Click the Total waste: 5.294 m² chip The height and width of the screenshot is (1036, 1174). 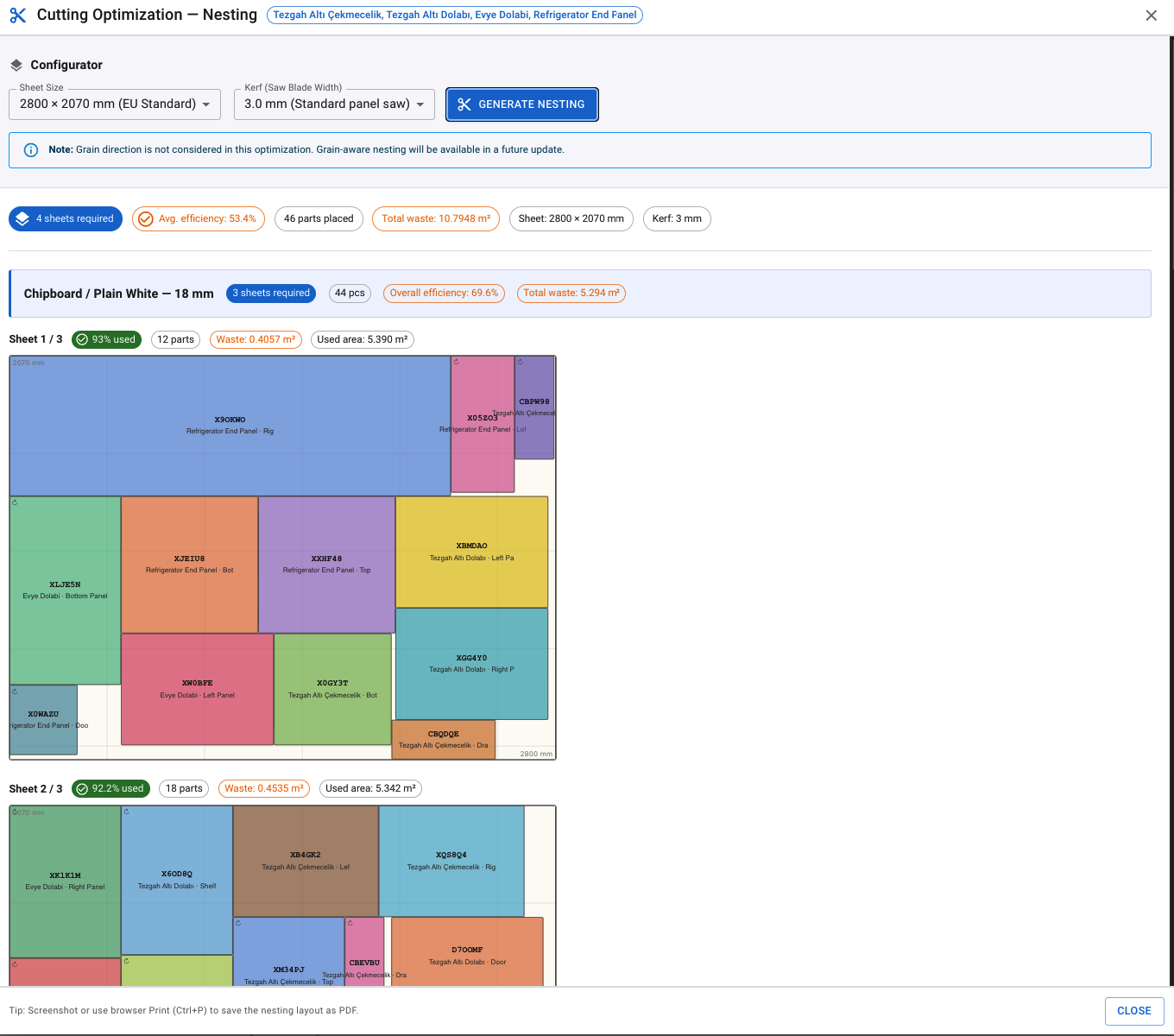[x=571, y=294]
